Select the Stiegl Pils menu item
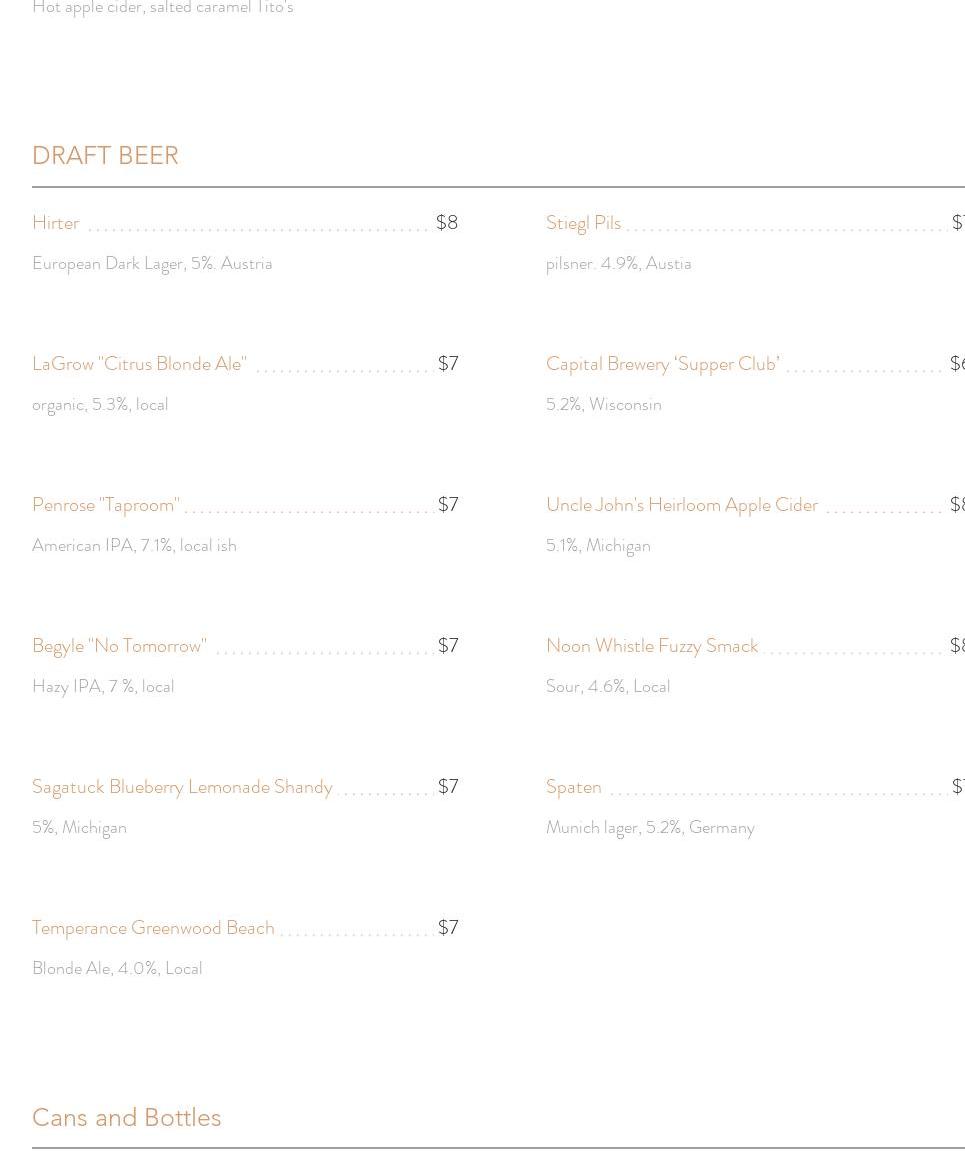The image size is (965, 1151). (583, 223)
